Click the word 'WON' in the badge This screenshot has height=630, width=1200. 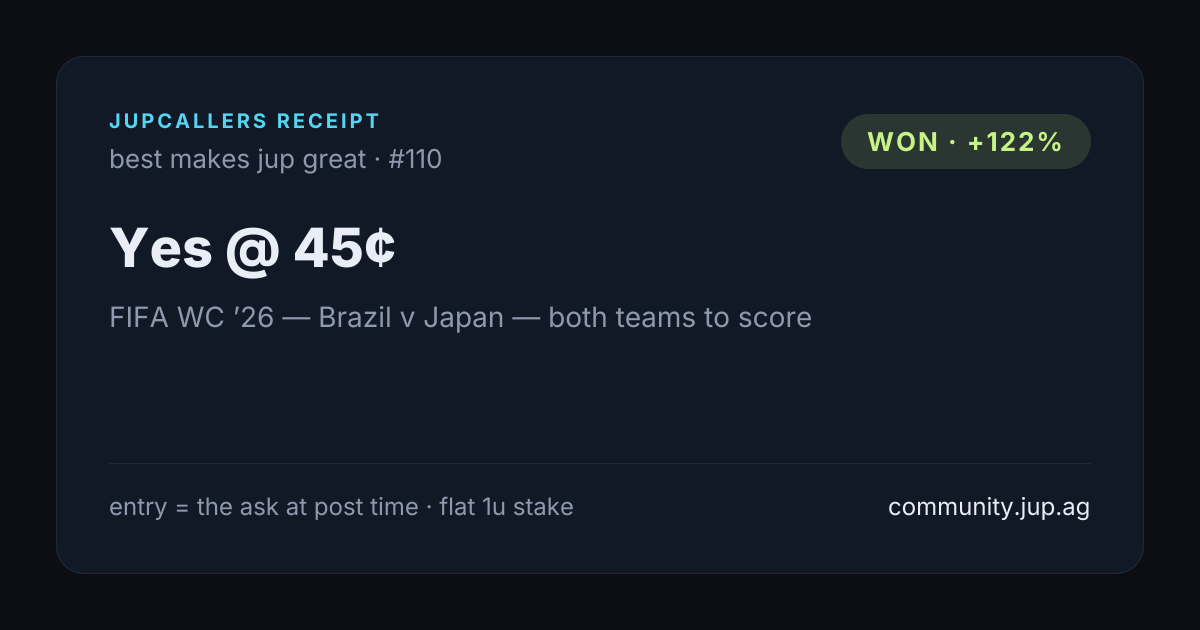(903, 142)
